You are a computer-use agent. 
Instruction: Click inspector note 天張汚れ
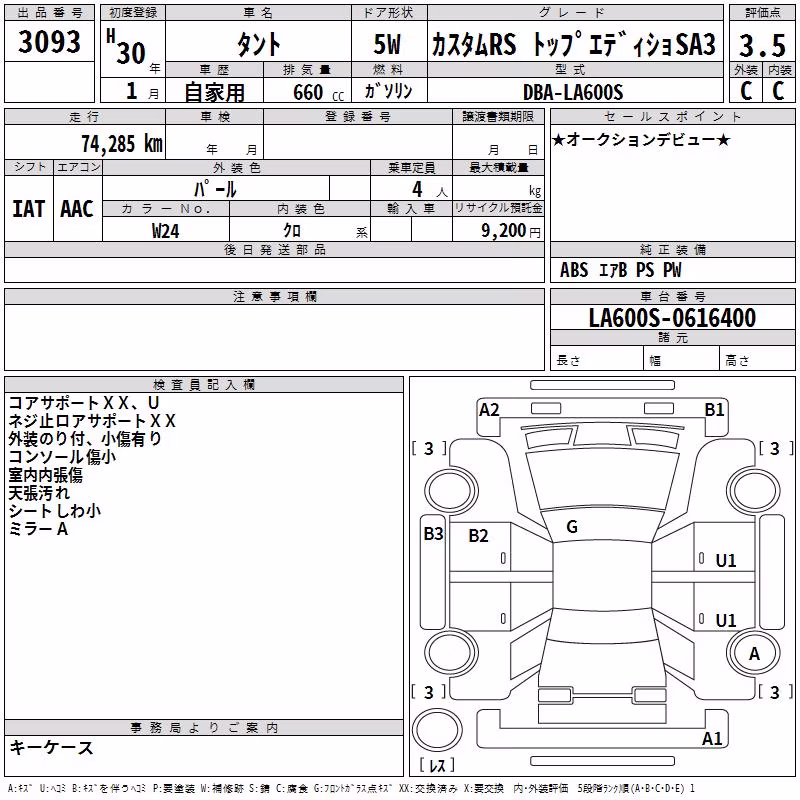pyautogui.click(x=38, y=493)
